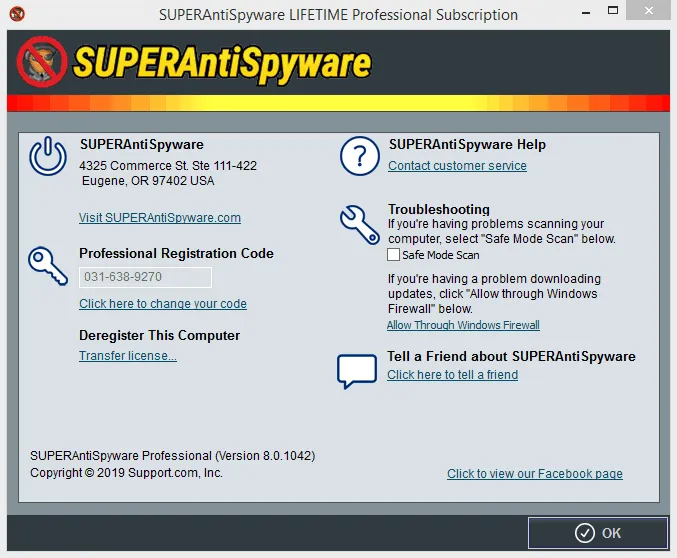
Task: Click the LIFETIME Professional Subscription window title
Action: (338, 15)
